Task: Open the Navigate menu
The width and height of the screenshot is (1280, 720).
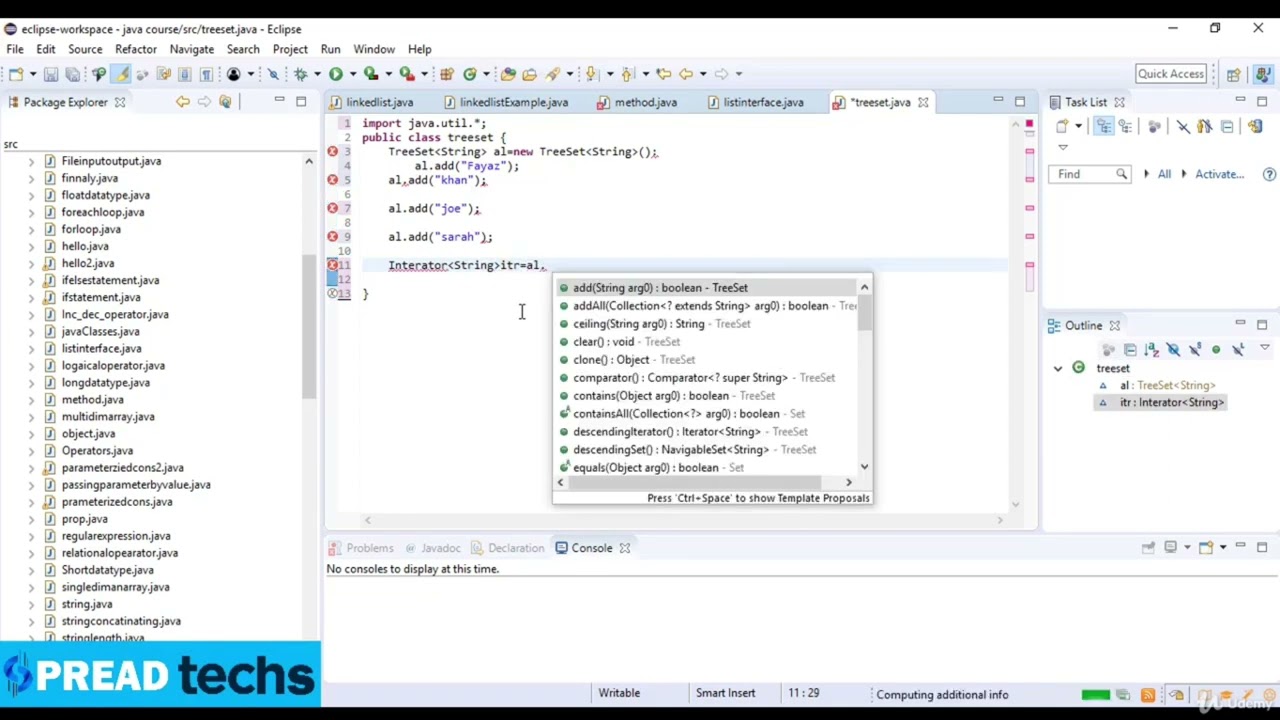Action: [192, 49]
